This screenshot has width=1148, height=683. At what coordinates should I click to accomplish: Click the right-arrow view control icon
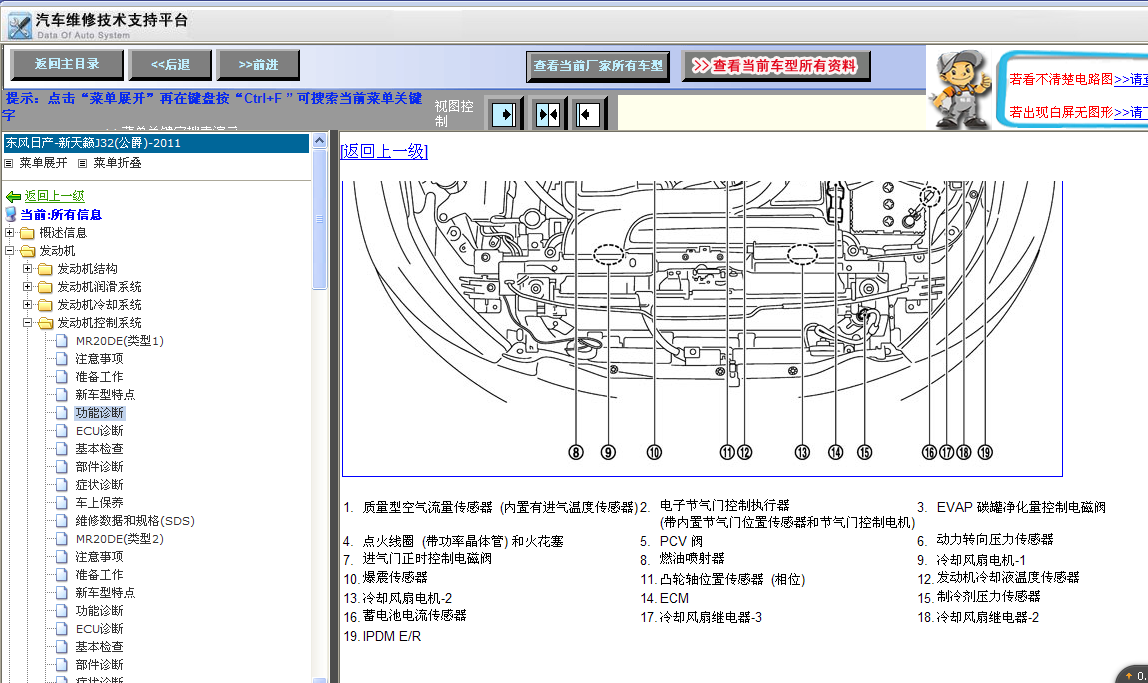pyautogui.click(x=504, y=114)
